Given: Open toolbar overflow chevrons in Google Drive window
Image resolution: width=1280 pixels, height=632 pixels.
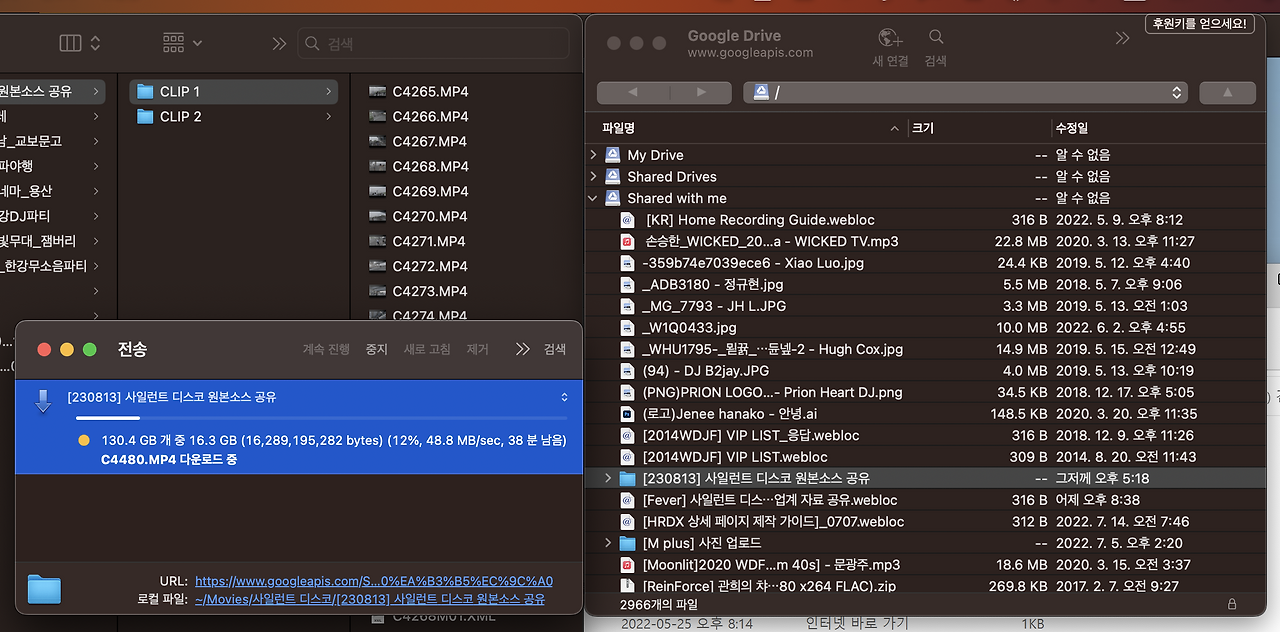Looking at the screenshot, I should (1122, 38).
